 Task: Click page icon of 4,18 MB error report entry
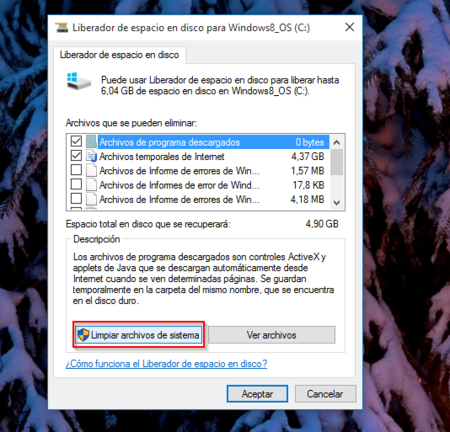click(x=91, y=199)
